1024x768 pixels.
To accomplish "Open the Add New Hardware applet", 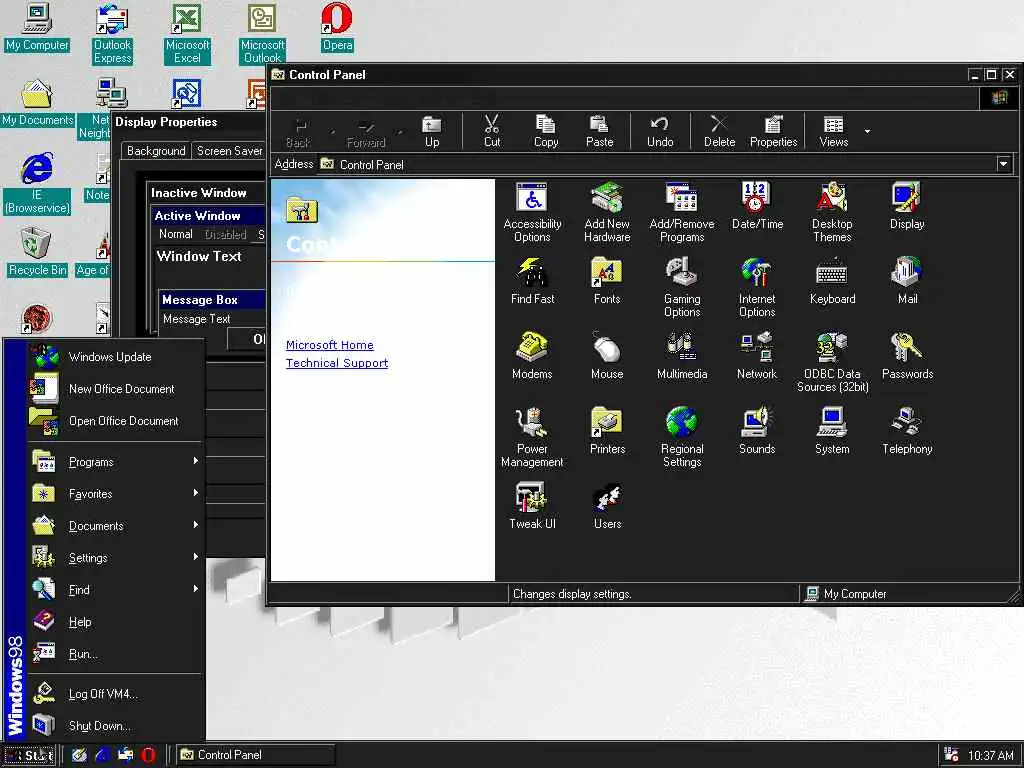I will click(x=607, y=212).
